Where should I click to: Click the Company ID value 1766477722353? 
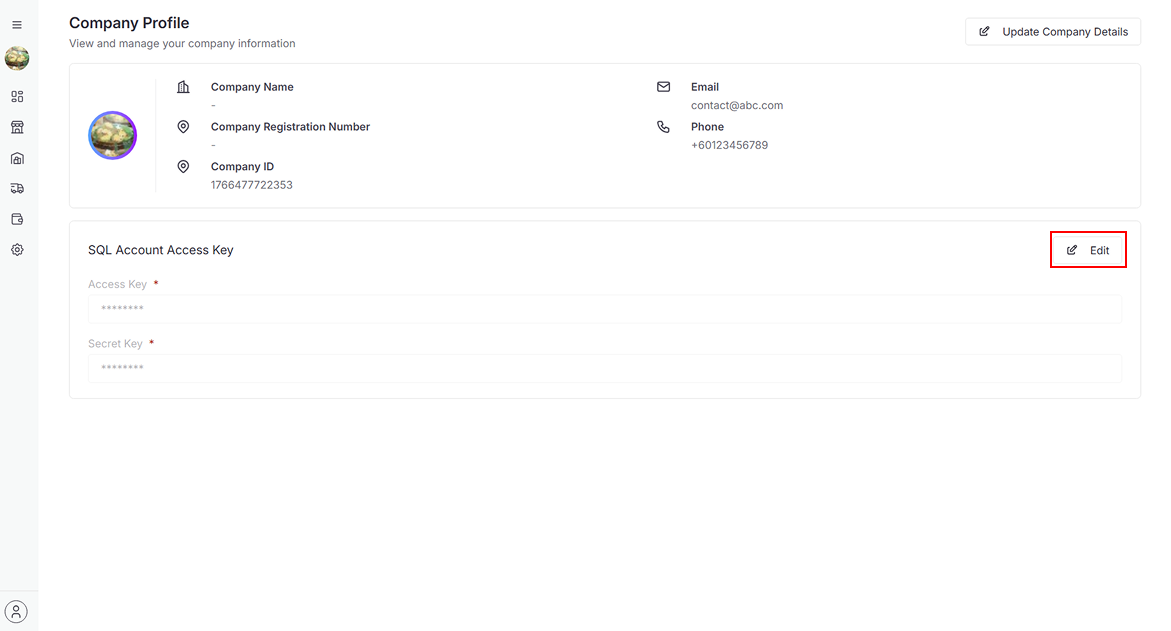click(x=252, y=185)
